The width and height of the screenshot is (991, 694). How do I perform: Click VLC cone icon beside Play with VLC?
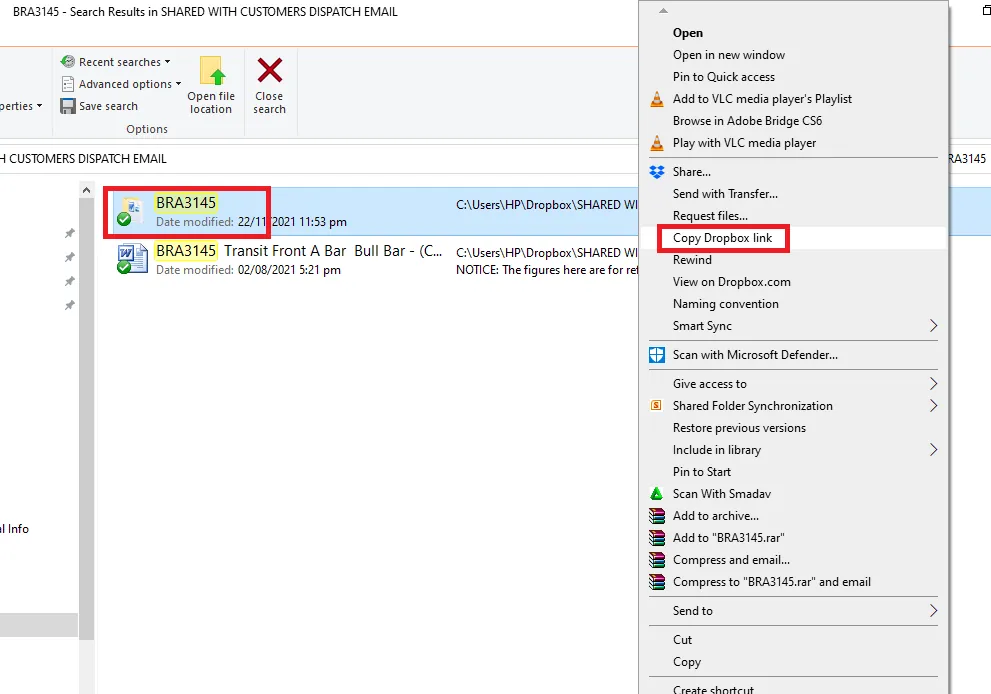coord(657,143)
